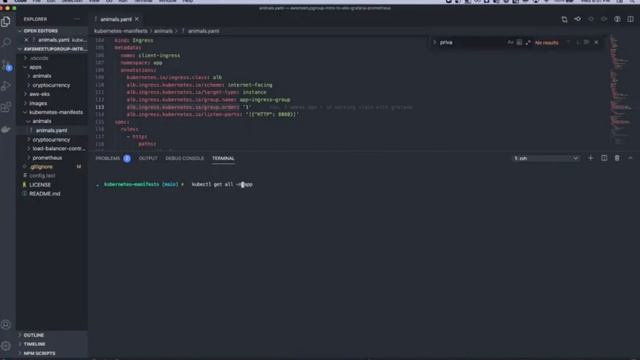Open the Explorer view in activity bar

6,22
